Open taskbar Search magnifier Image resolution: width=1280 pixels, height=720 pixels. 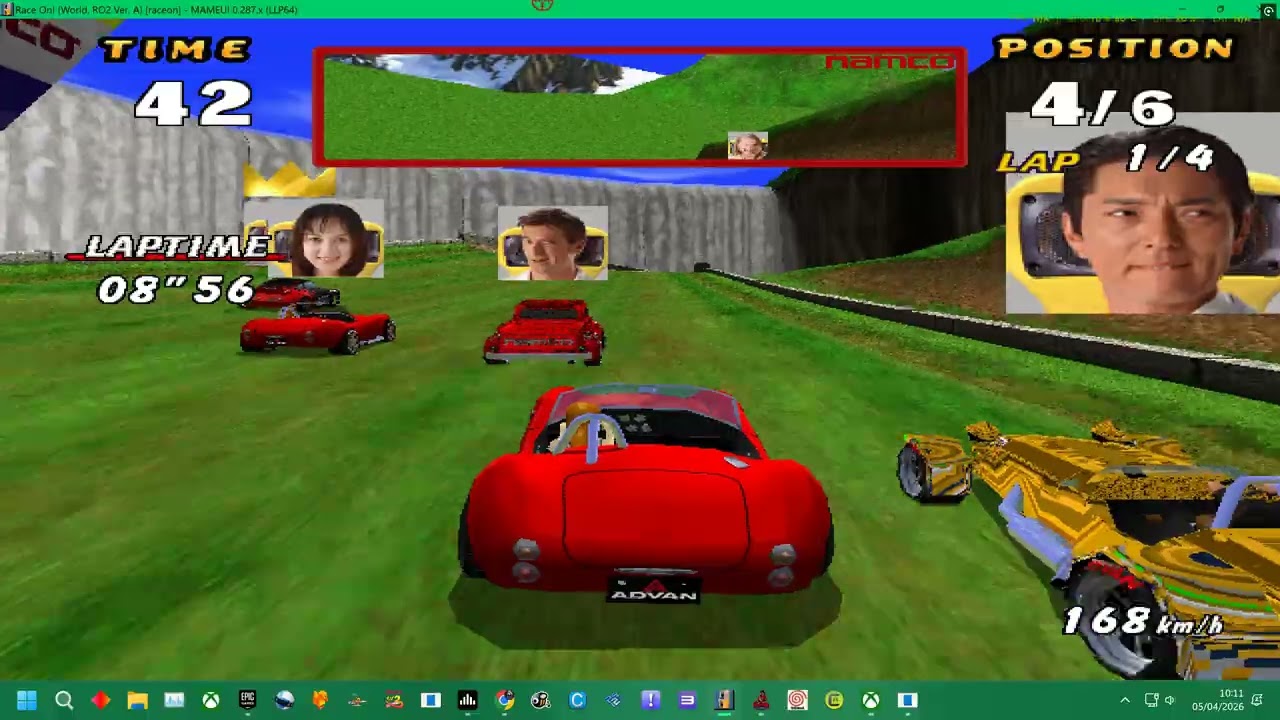64,700
